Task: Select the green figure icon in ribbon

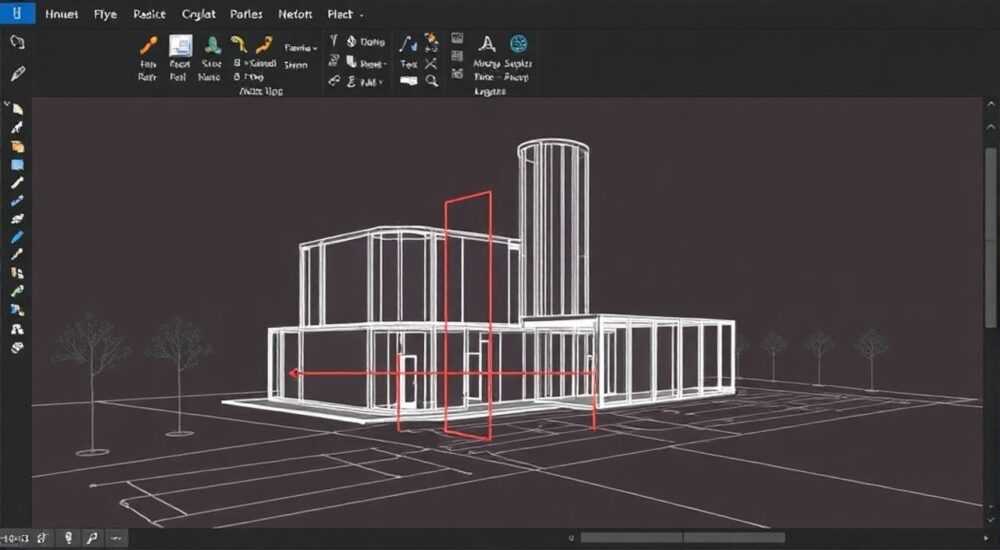Action: pos(212,45)
